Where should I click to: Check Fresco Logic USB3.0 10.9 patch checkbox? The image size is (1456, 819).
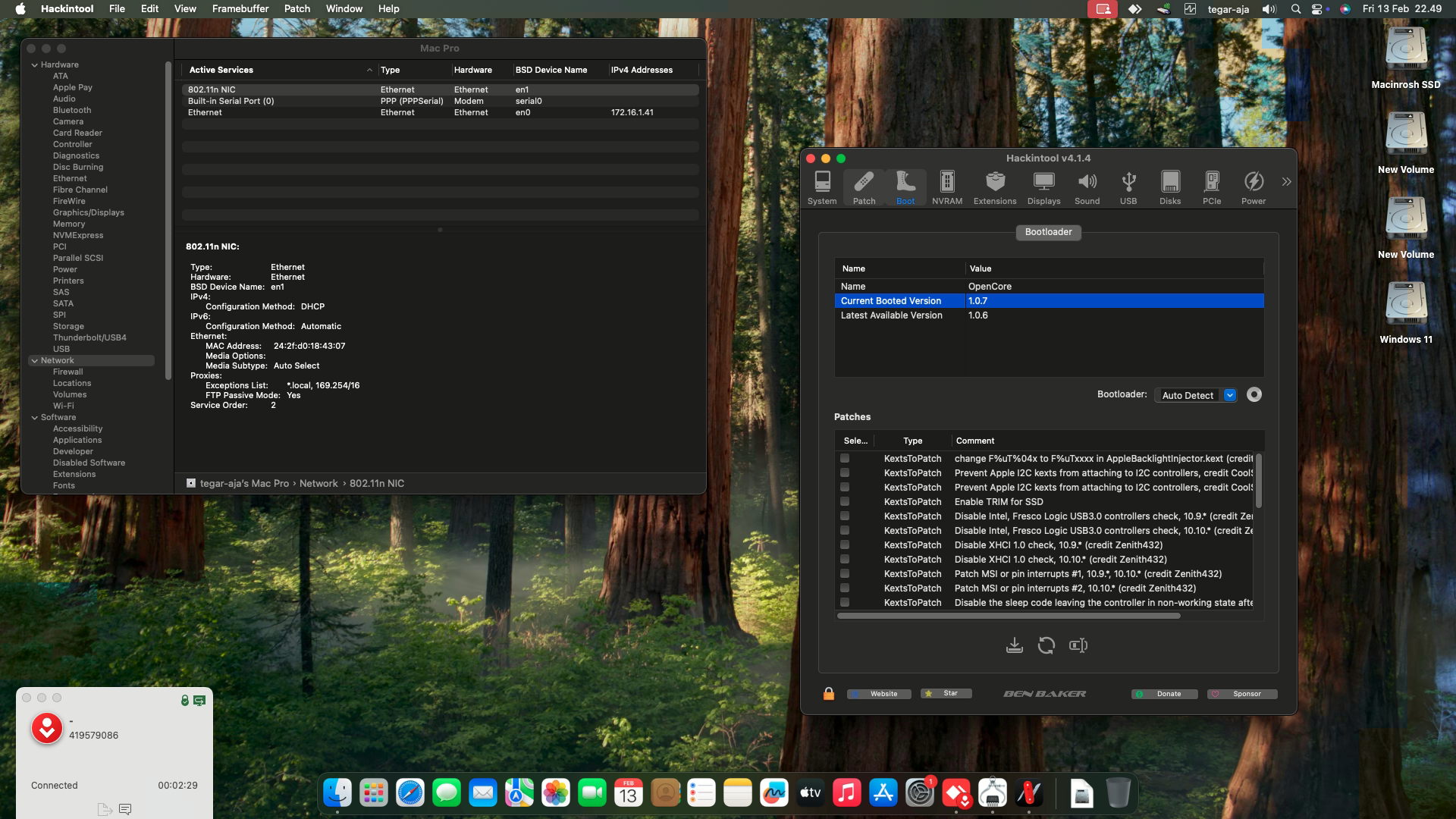pyautogui.click(x=845, y=516)
